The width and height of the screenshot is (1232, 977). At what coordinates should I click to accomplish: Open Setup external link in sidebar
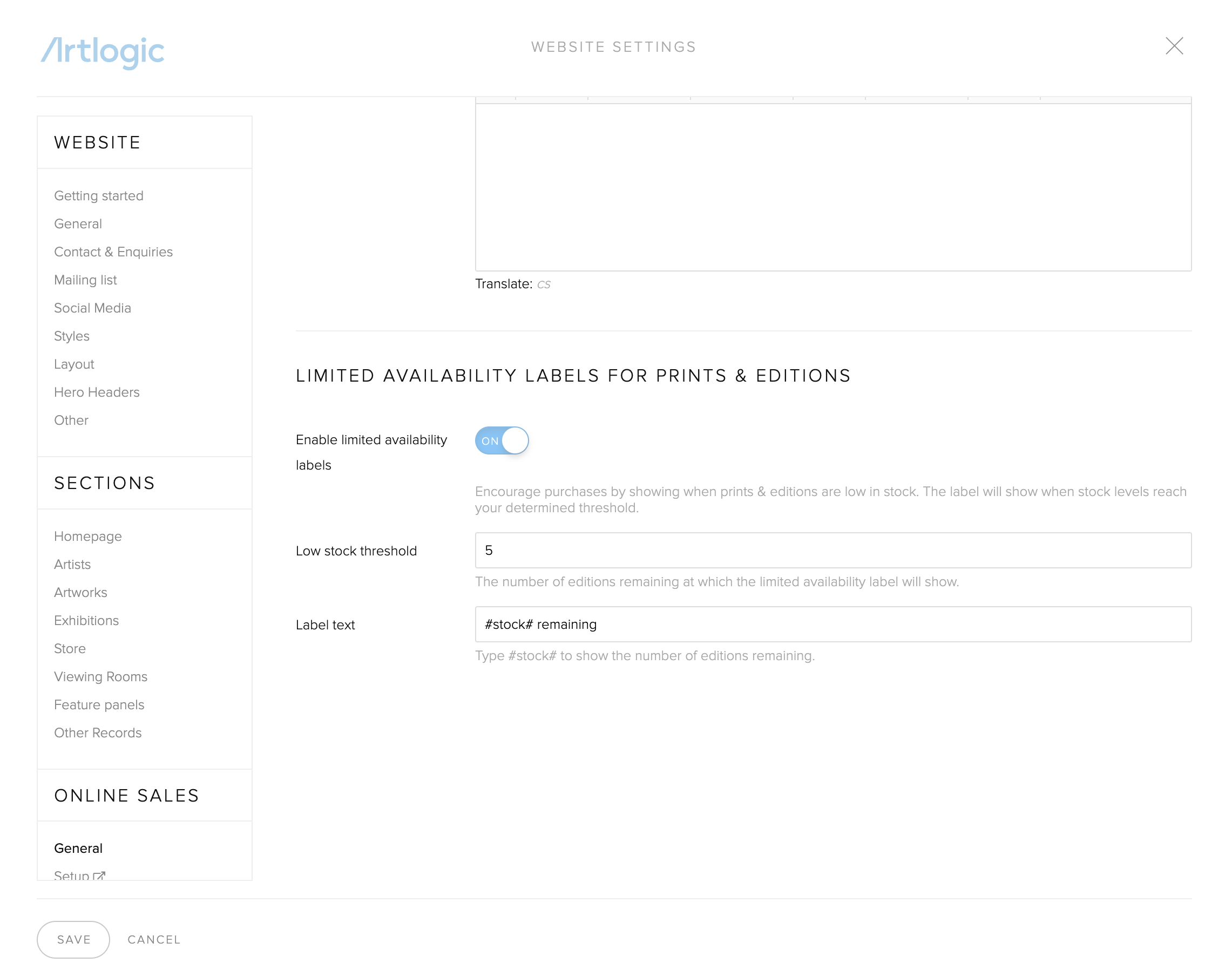click(79, 874)
